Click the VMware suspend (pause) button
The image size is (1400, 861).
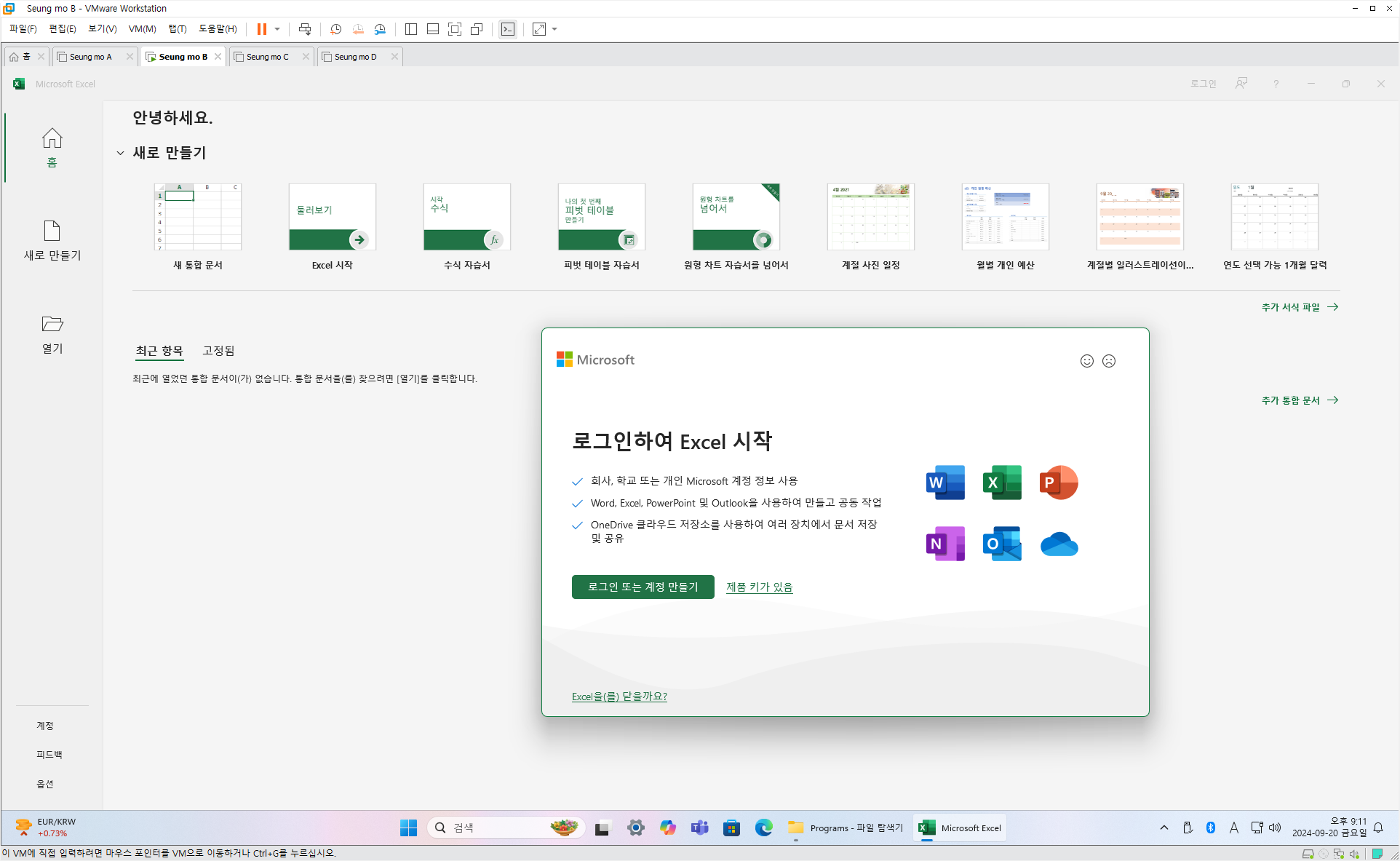[x=261, y=29]
